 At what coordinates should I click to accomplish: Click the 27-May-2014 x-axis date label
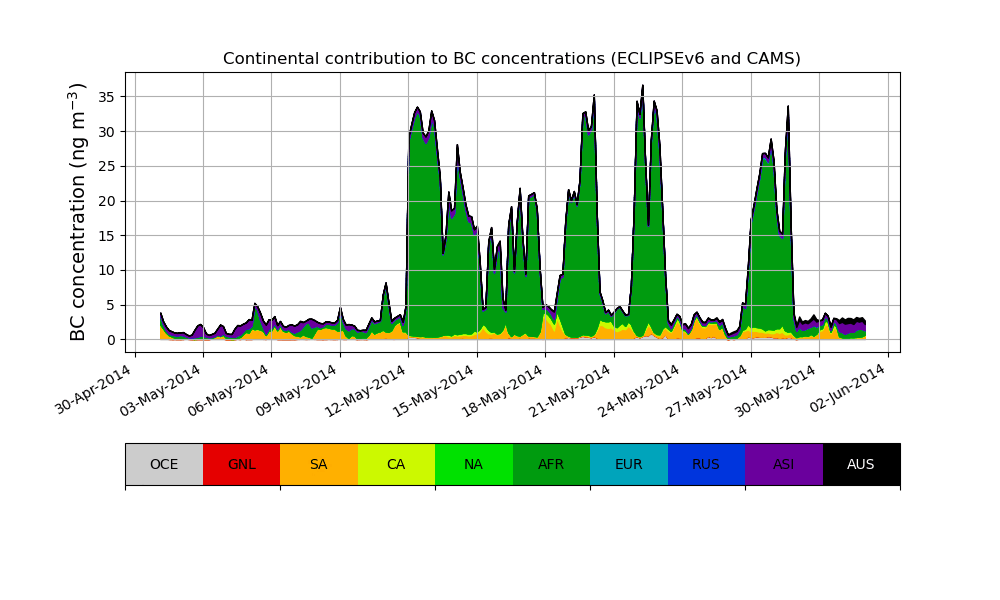pos(708,389)
